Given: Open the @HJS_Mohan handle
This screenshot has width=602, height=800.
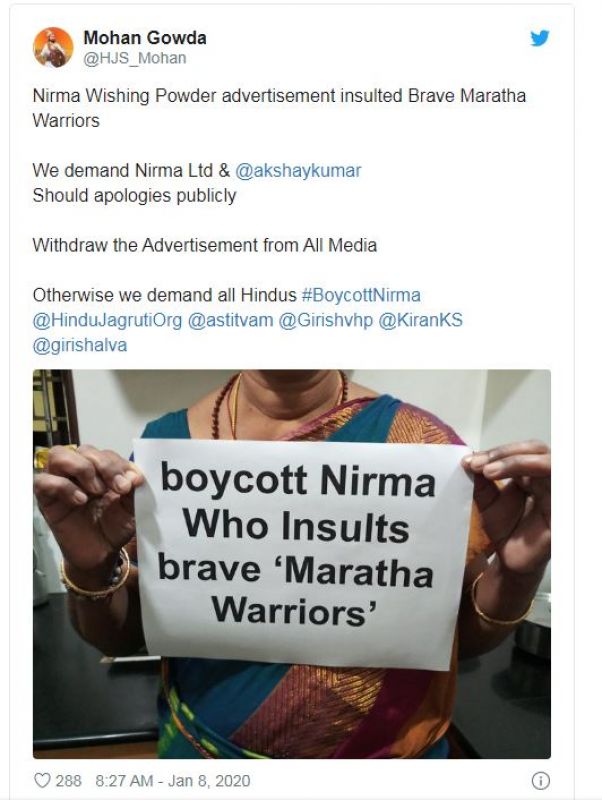Looking at the screenshot, I should (135, 58).
